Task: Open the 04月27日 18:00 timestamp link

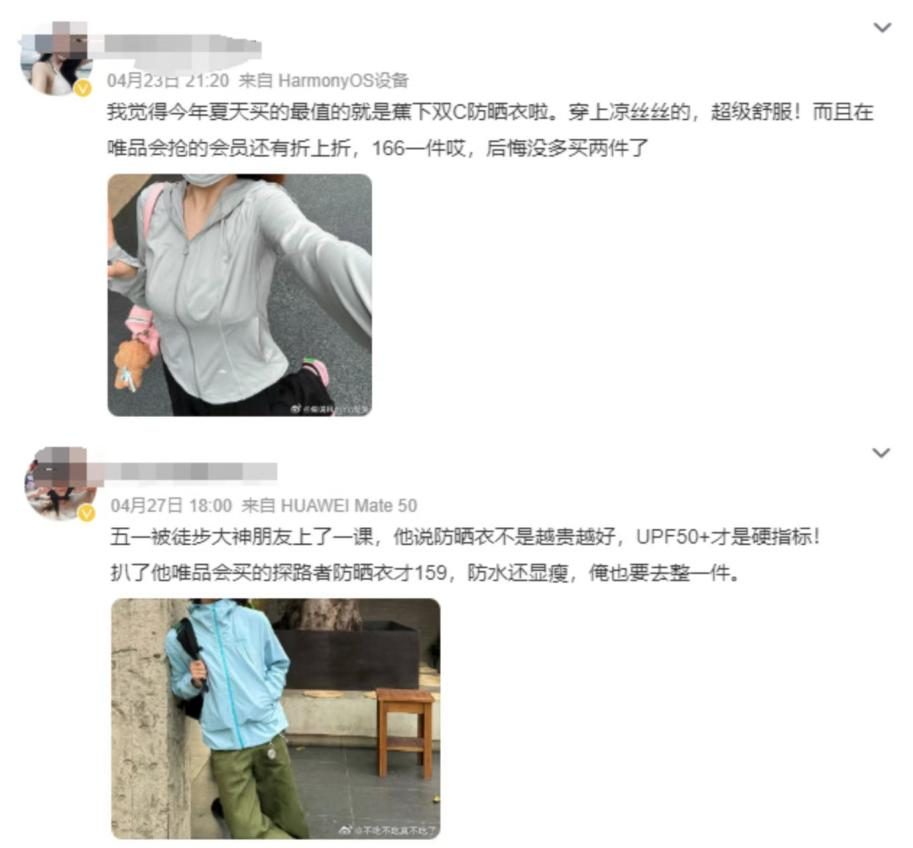Action: point(171,506)
